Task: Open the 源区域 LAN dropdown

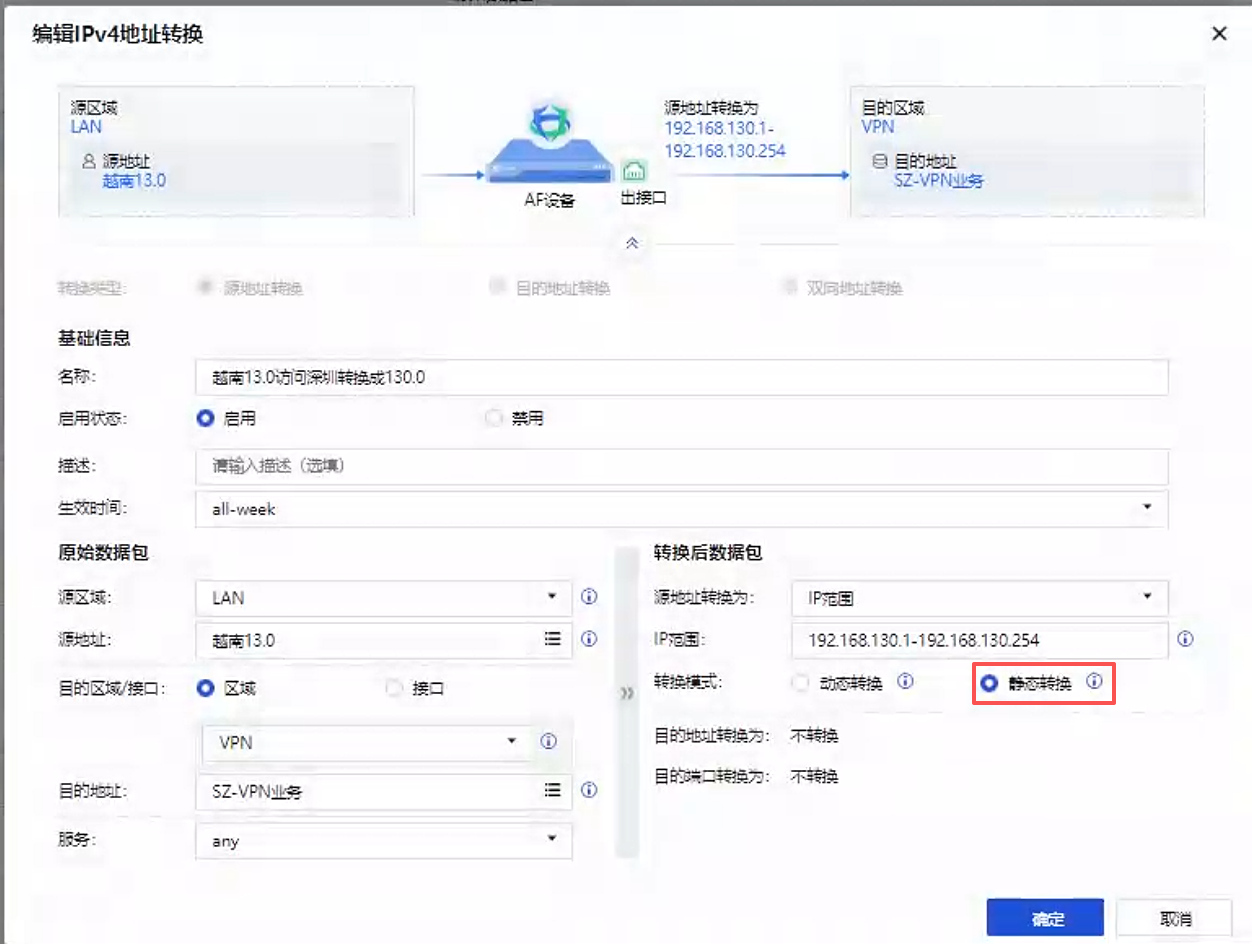Action: pyautogui.click(x=384, y=598)
